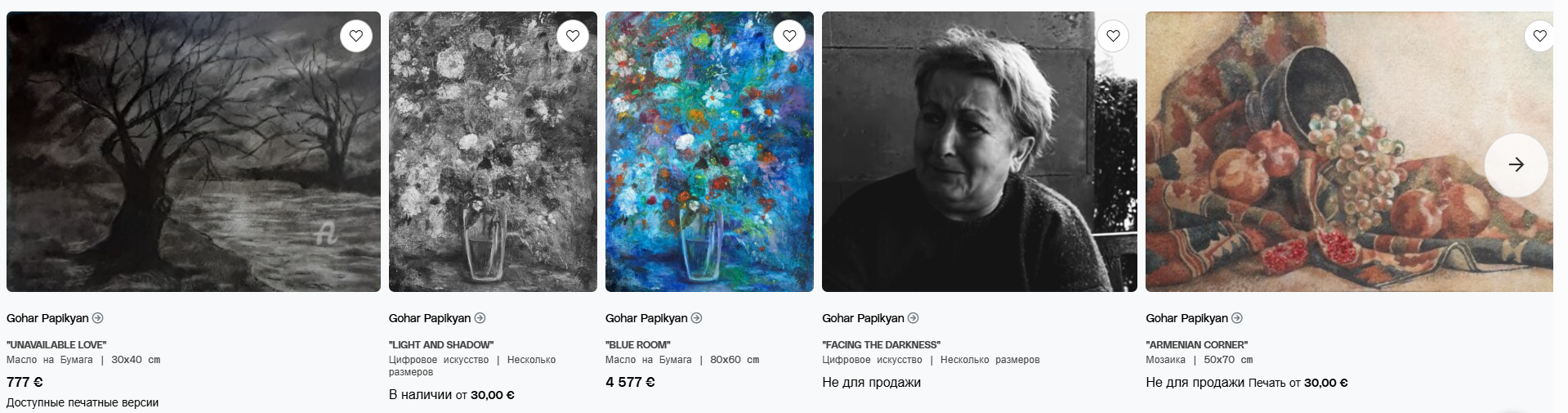Click artist arrow icon above "Armenian Corner"
The width and height of the screenshot is (1568, 413).
click(1237, 318)
